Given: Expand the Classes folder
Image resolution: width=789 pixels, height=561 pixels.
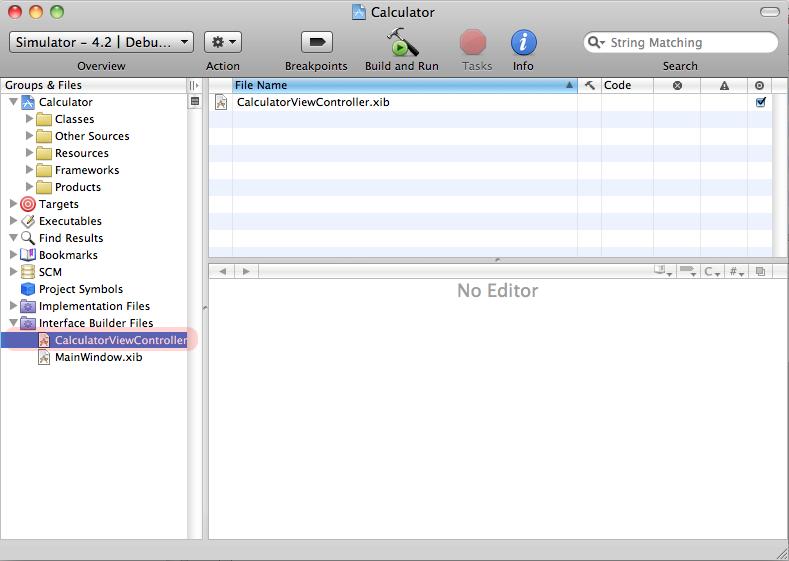Looking at the screenshot, I should pyautogui.click(x=29, y=119).
